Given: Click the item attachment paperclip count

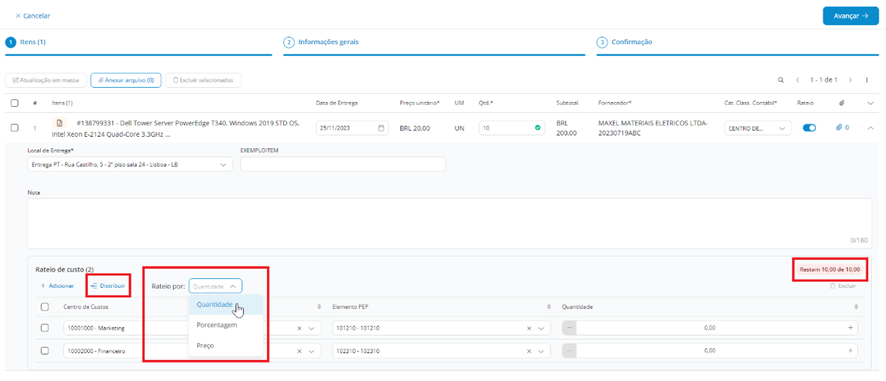Looking at the screenshot, I should (842, 128).
